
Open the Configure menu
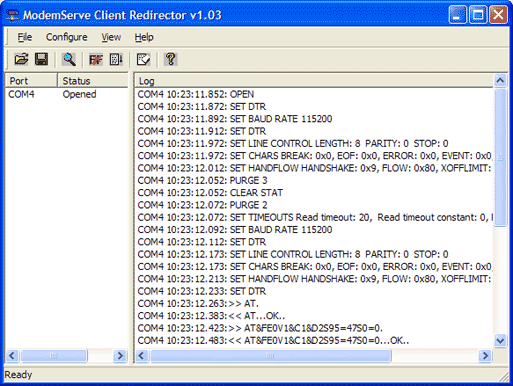click(x=67, y=37)
